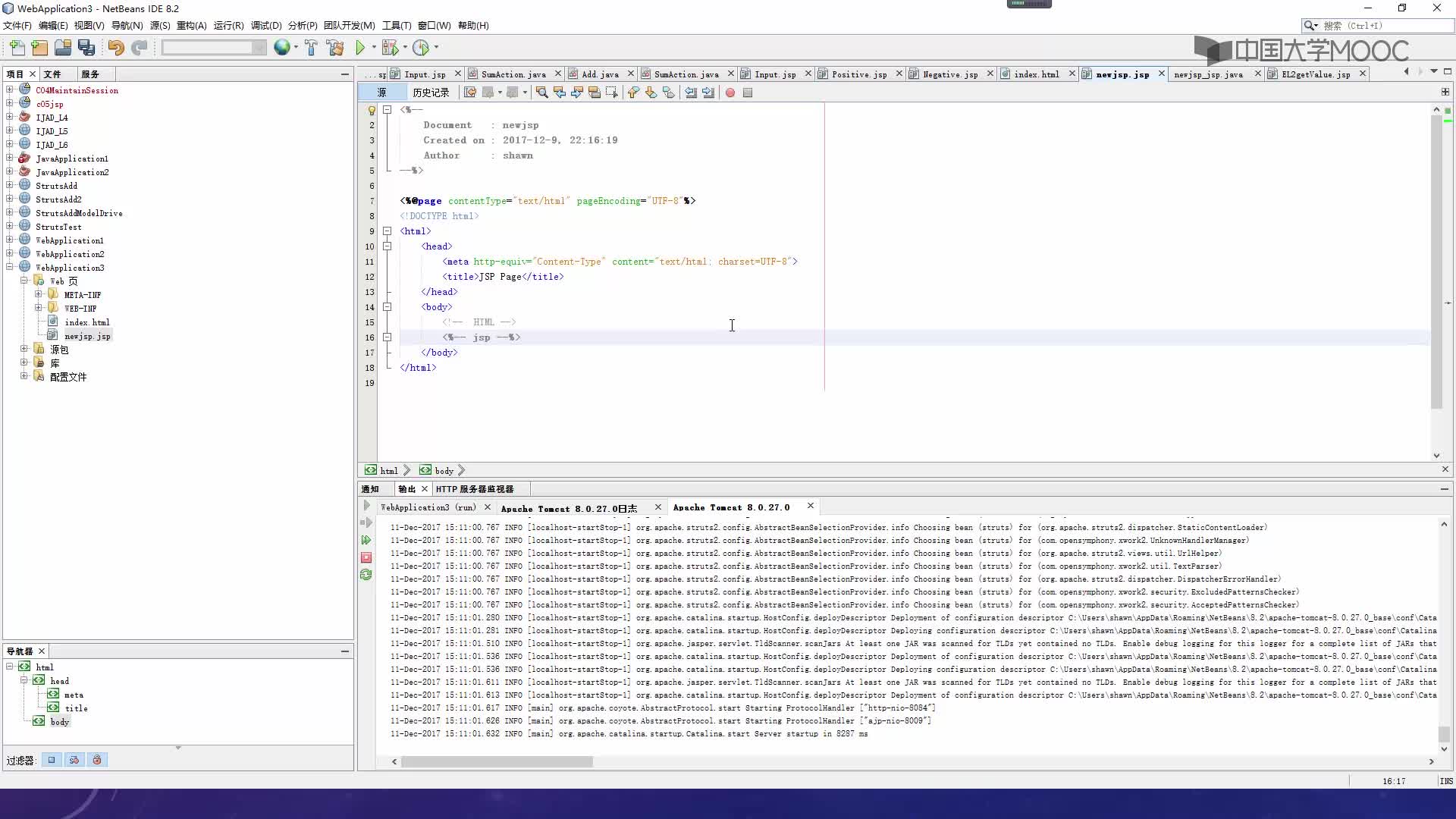Collapse the code fold at html tag line 9
Image resolution: width=1456 pixels, height=819 pixels.
pos(387,231)
